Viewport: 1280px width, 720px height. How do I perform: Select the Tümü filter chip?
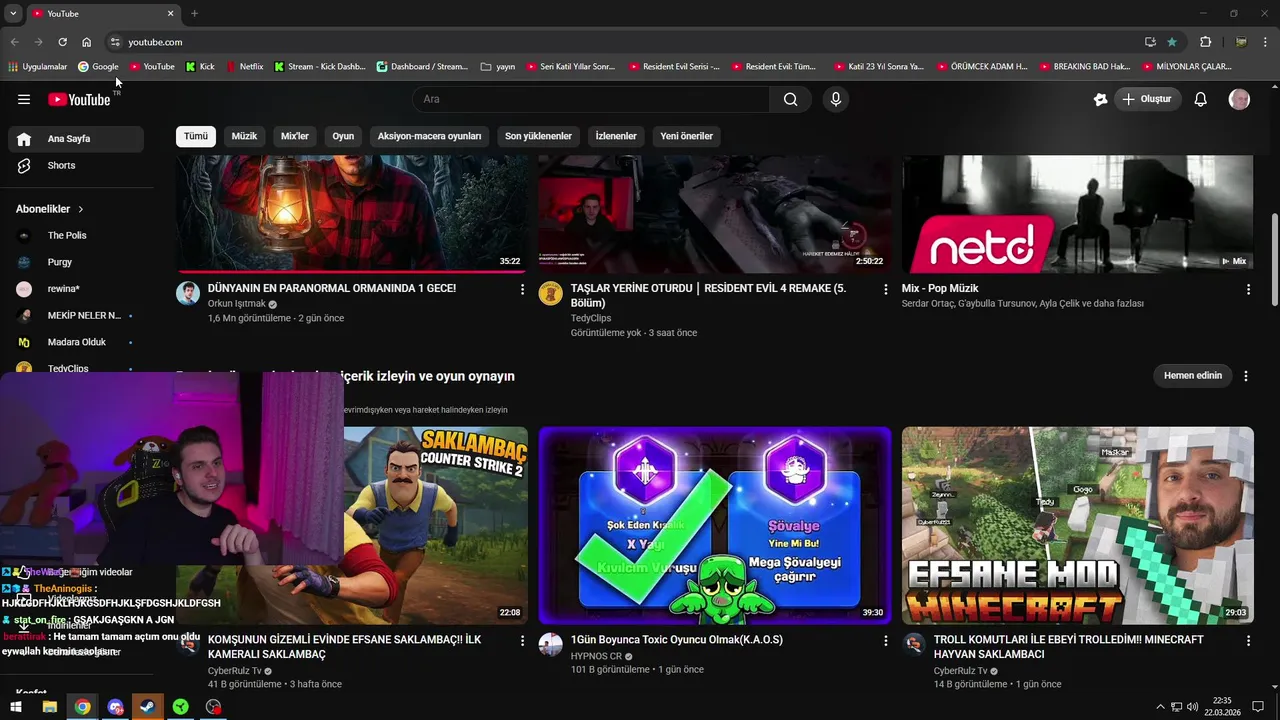(196, 136)
